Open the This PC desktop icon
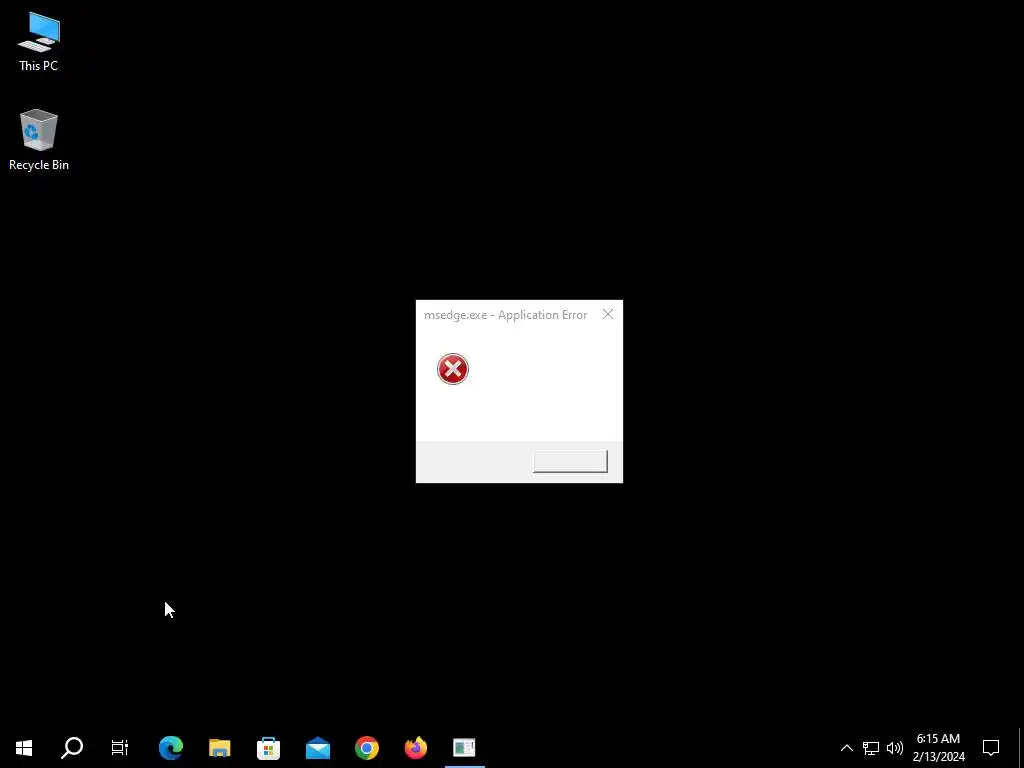 [x=39, y=42]
